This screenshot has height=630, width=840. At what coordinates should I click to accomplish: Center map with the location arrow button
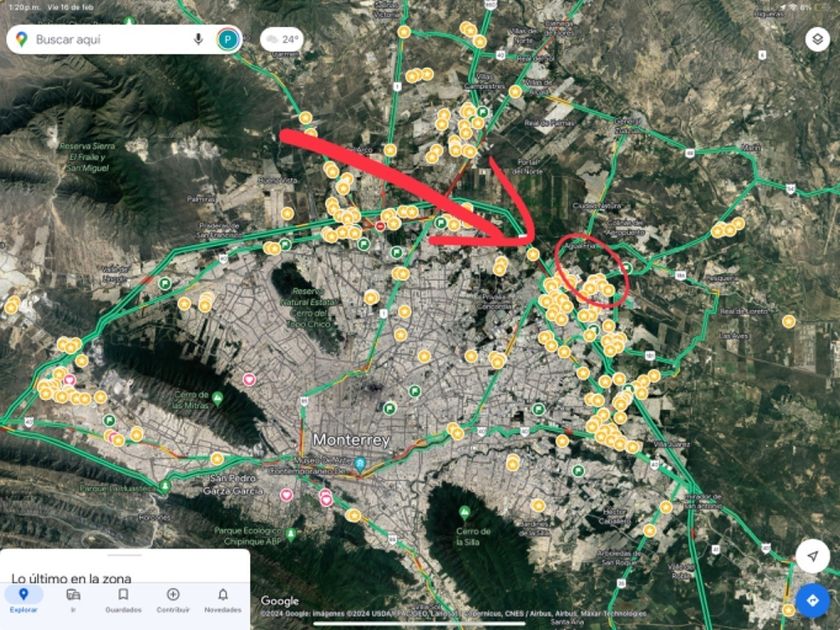pyautogui.click(x=813, y=556)
